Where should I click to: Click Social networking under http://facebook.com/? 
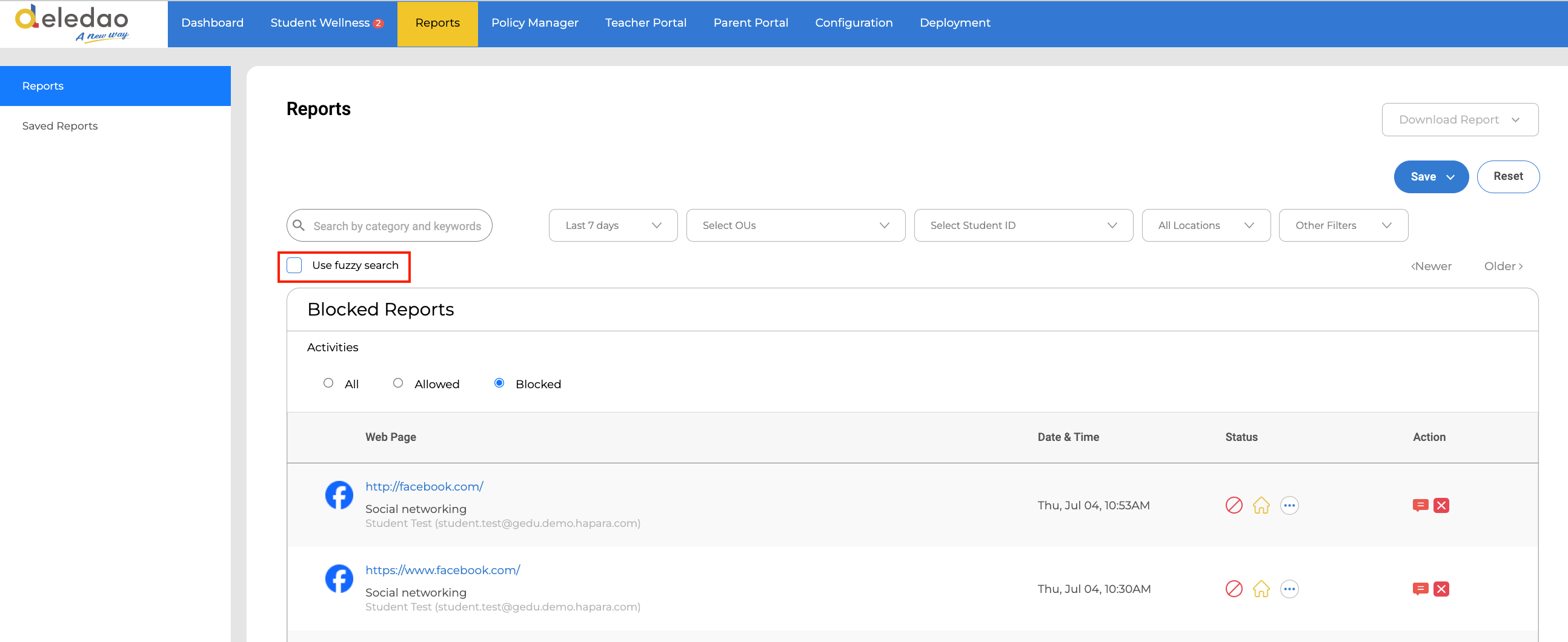point(416,509)
